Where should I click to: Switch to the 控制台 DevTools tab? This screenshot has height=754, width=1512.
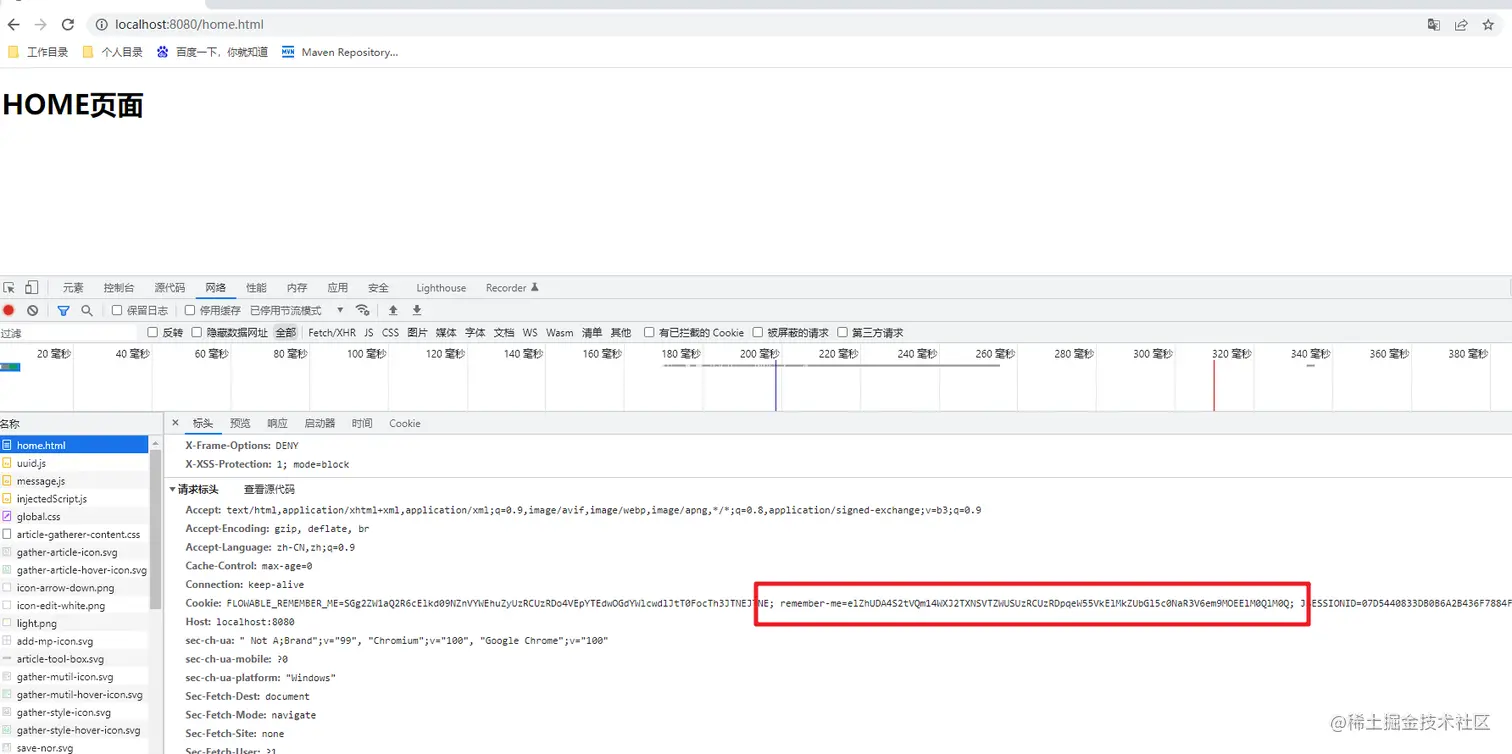(119, 288)
